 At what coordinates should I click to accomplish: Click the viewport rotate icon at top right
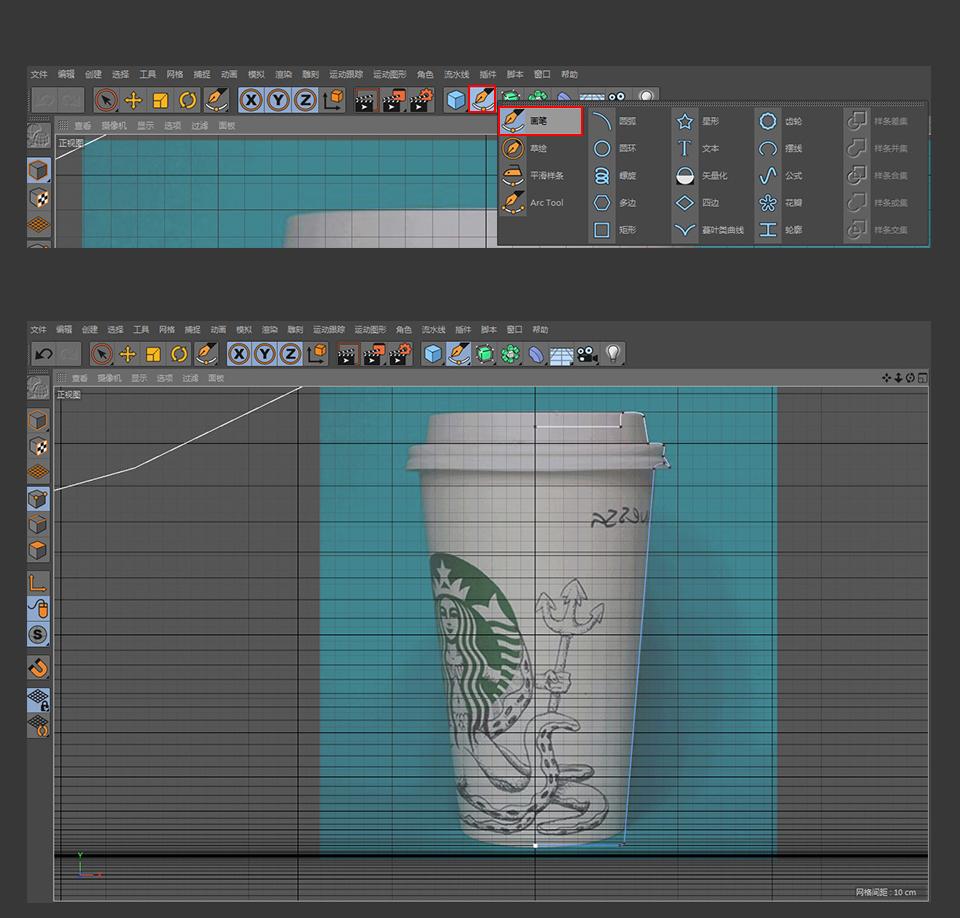[910, 378]
